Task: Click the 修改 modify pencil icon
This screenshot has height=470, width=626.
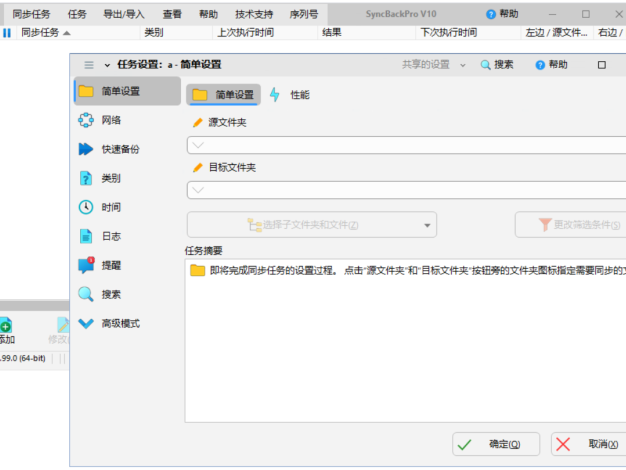Action: click(x=63, y=325)
